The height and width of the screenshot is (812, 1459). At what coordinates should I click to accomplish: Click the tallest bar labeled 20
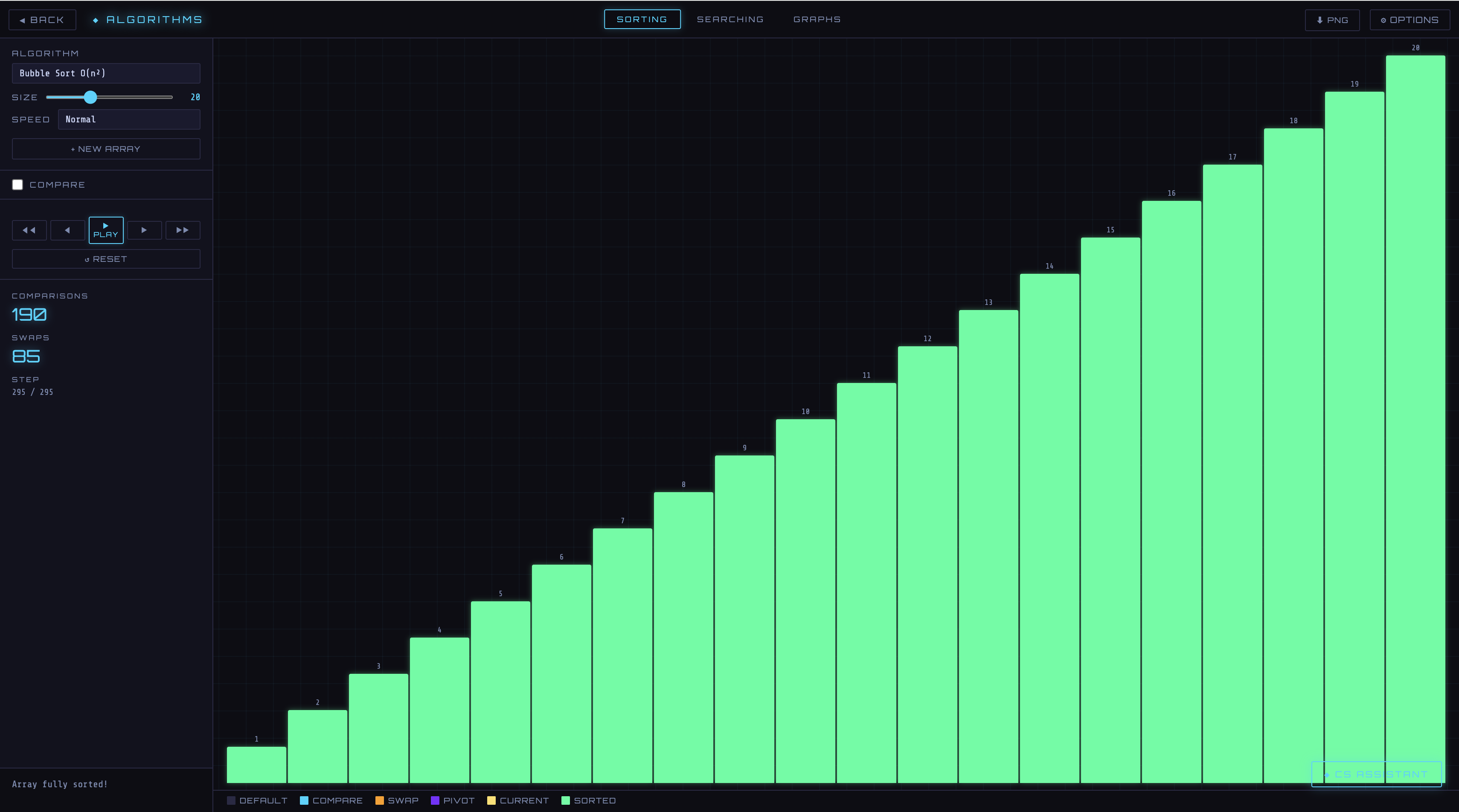1415,396
